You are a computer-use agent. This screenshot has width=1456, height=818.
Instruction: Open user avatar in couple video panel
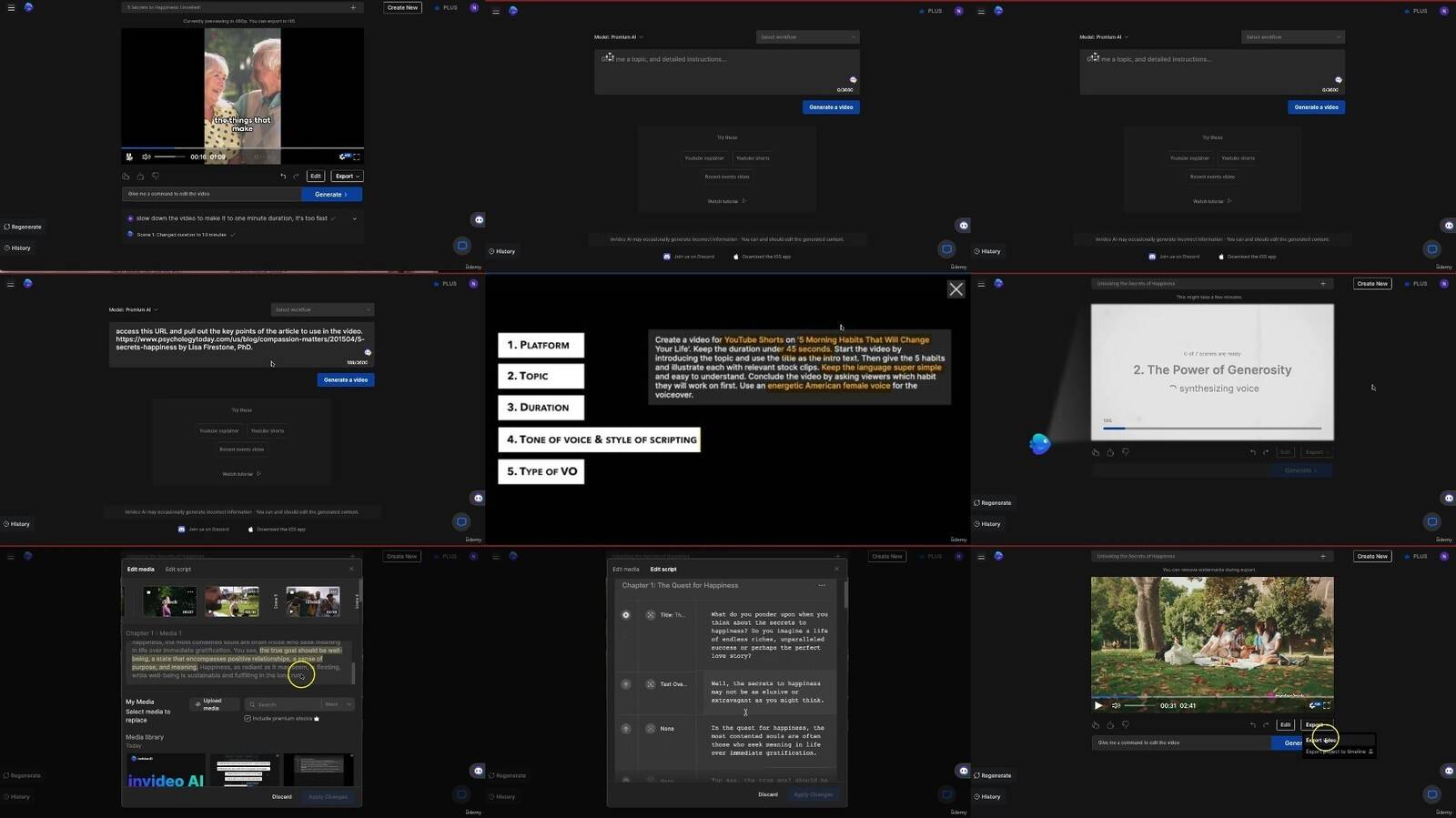coord(474,7)
